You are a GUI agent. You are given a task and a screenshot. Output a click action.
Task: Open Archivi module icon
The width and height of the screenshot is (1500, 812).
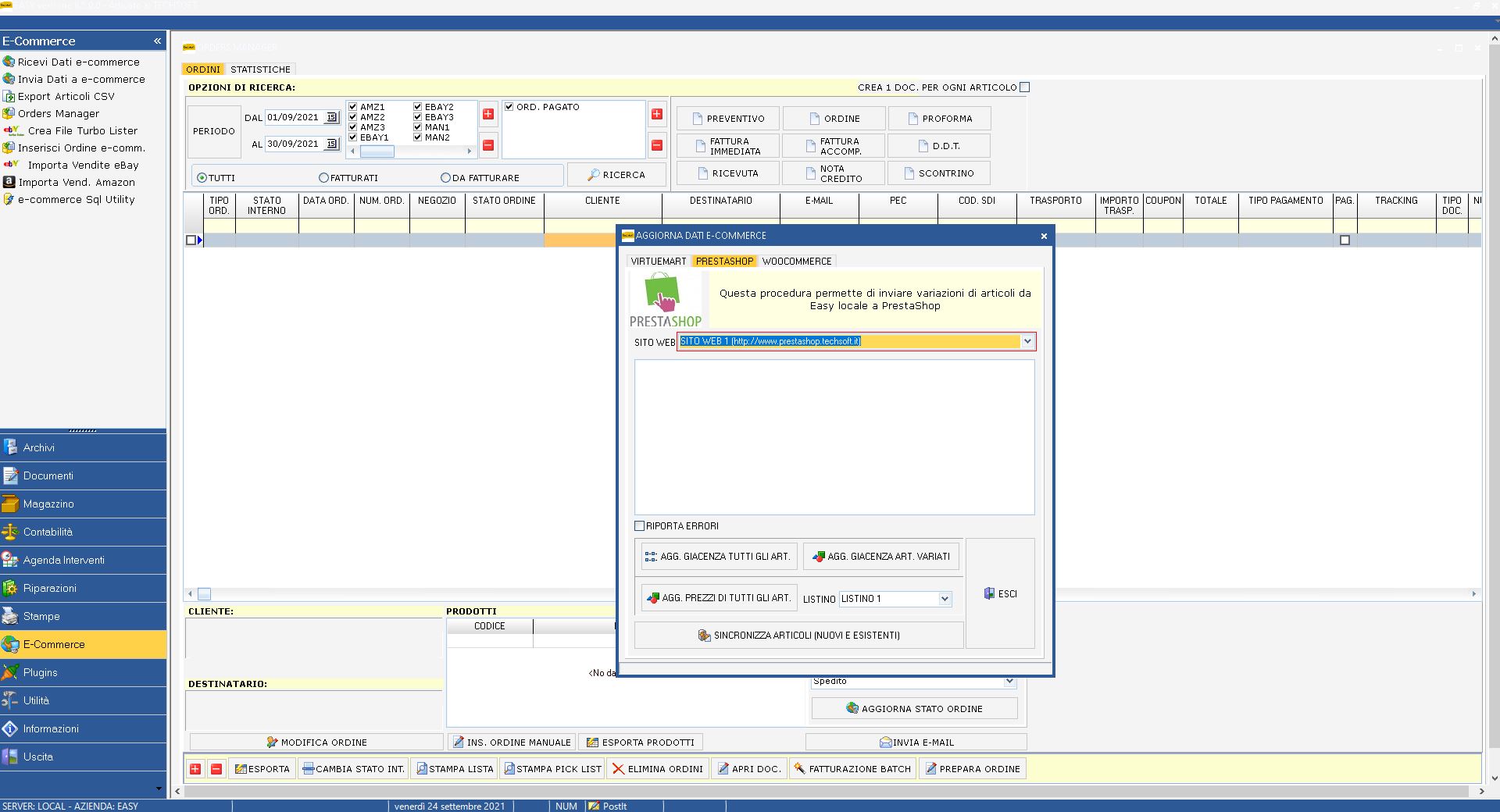coord(10,447)
